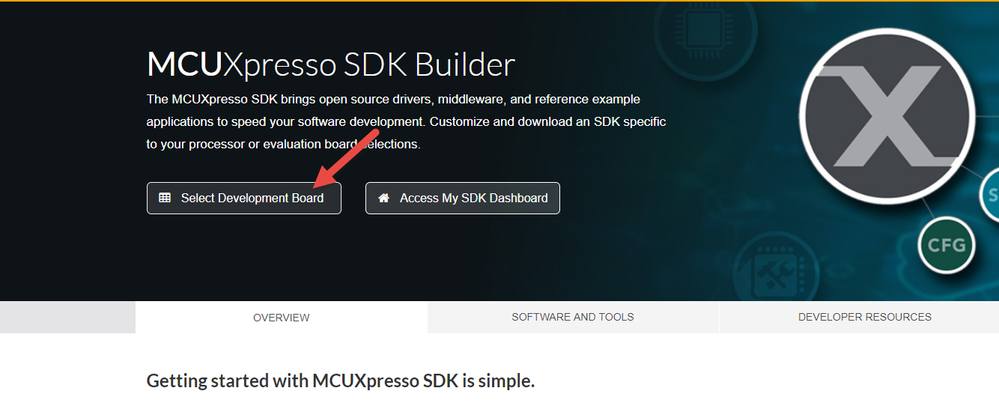Click the Select Development Board button

(243, 198)
